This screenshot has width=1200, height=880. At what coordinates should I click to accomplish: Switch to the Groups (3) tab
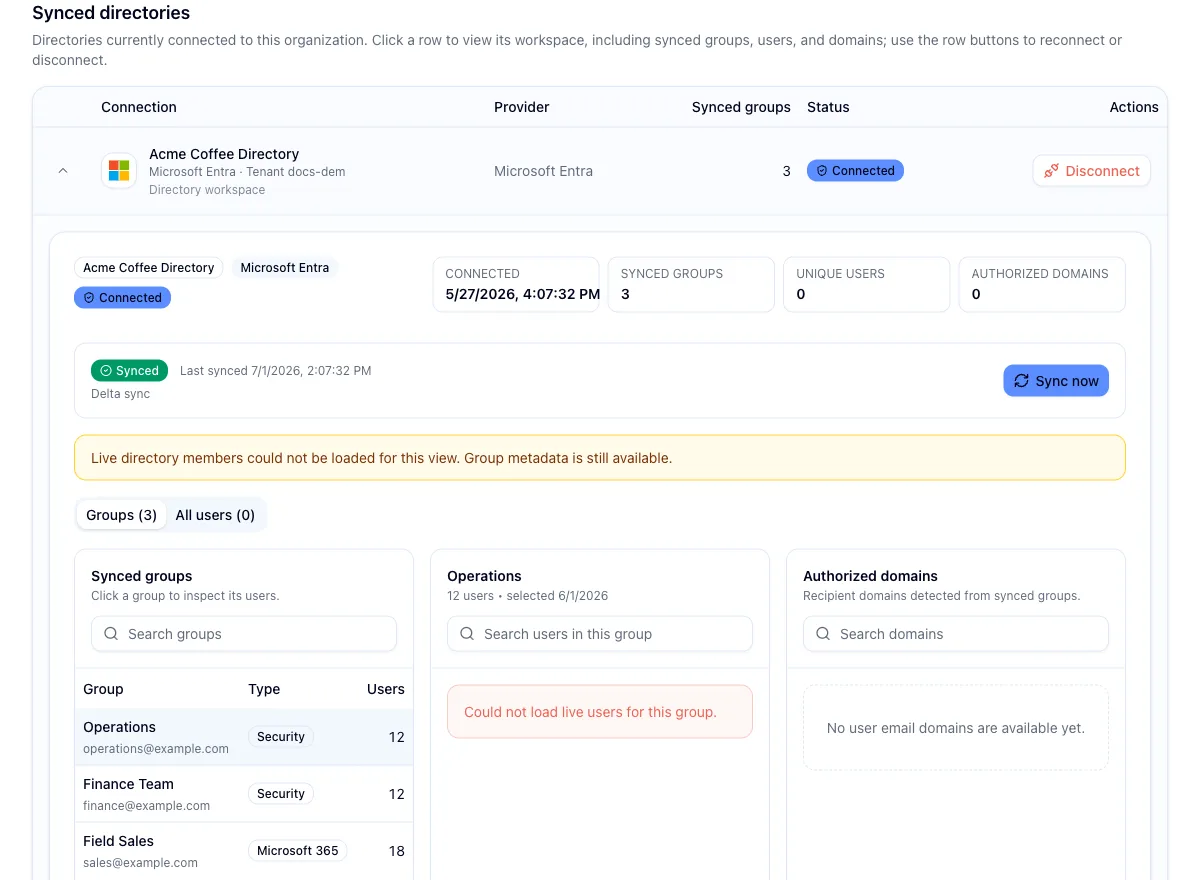tap(121, 515)
